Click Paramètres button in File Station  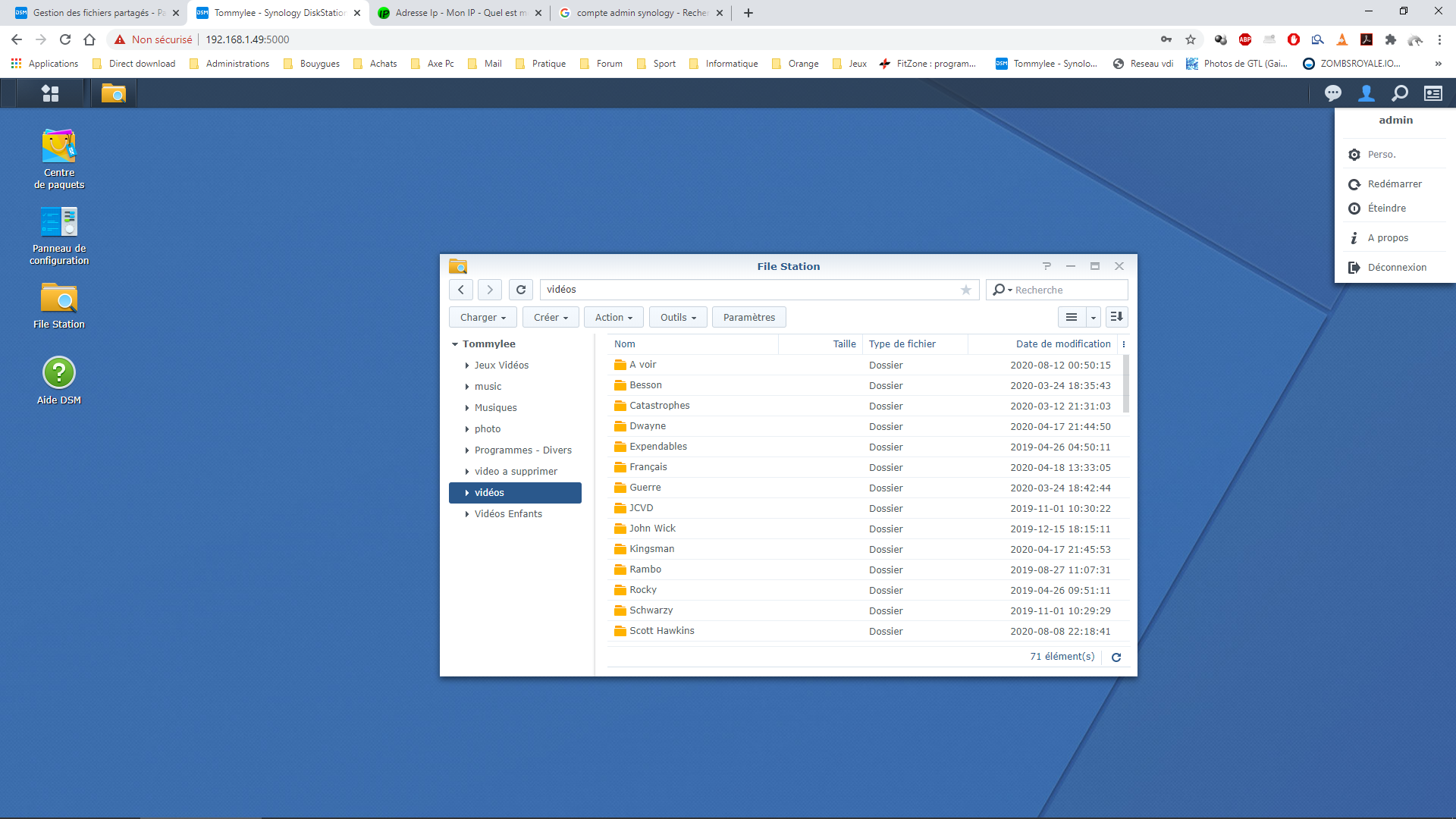(x=749, y=317)
